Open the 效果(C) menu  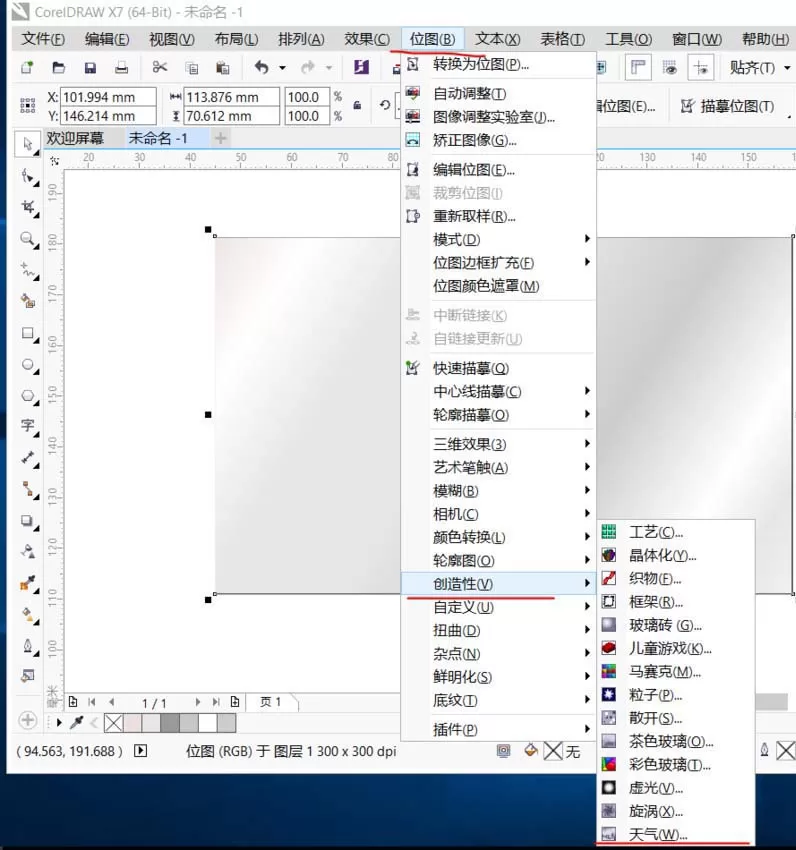click(367, 39)
